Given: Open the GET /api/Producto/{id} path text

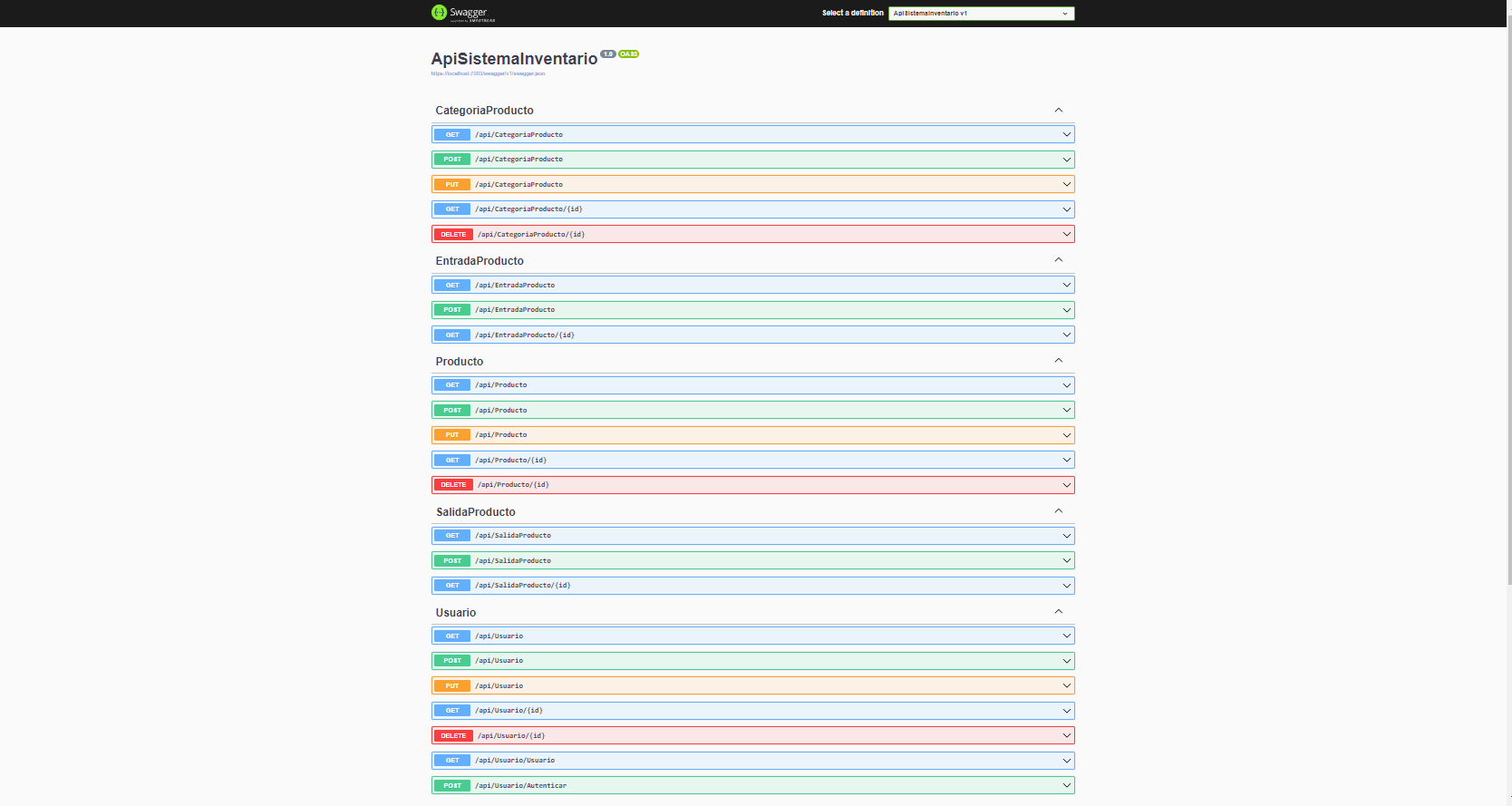Looking at the screenshot, I should [x=511, y=461].
